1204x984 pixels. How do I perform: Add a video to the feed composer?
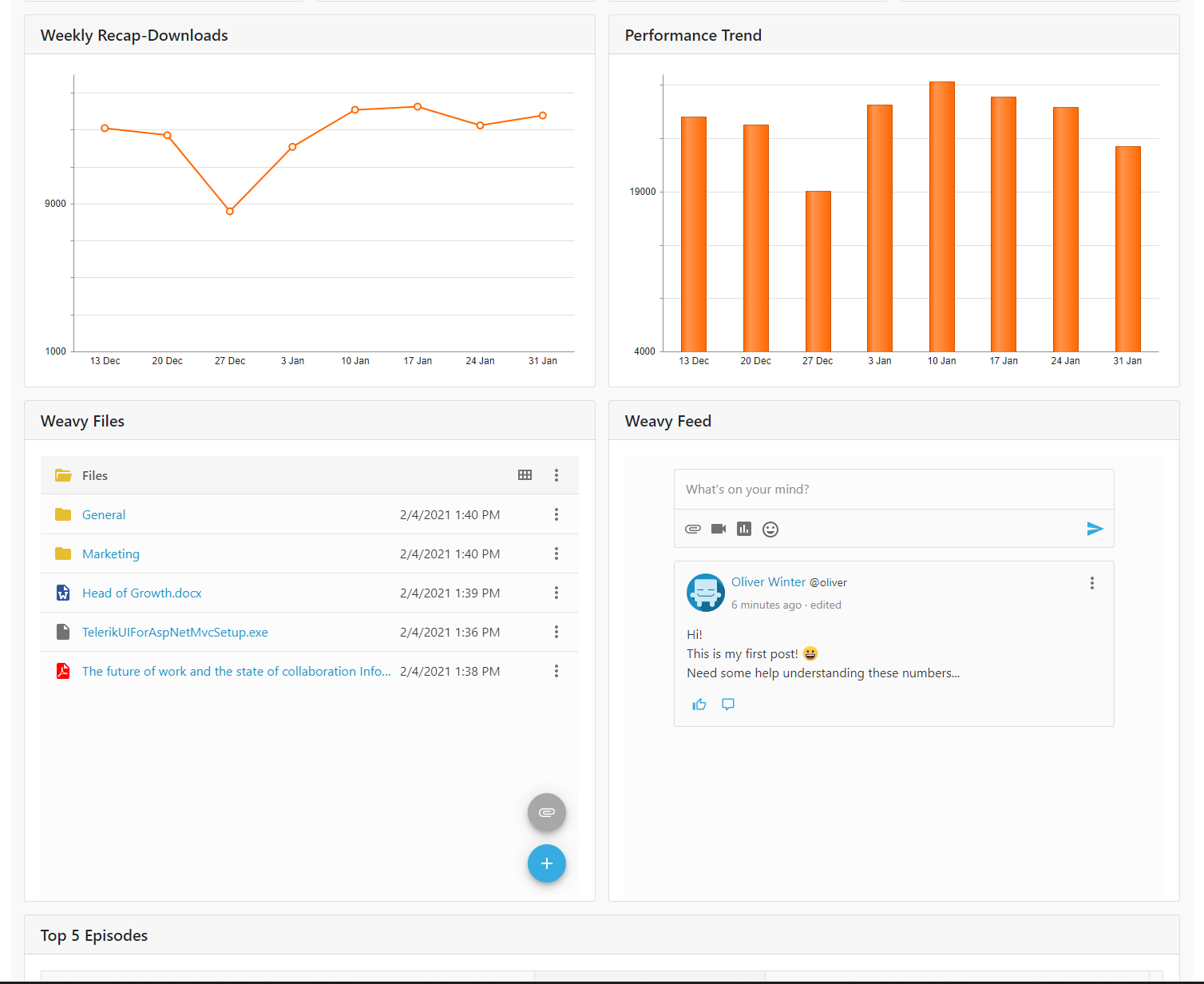pyautogui.click(x=719, y=529)
